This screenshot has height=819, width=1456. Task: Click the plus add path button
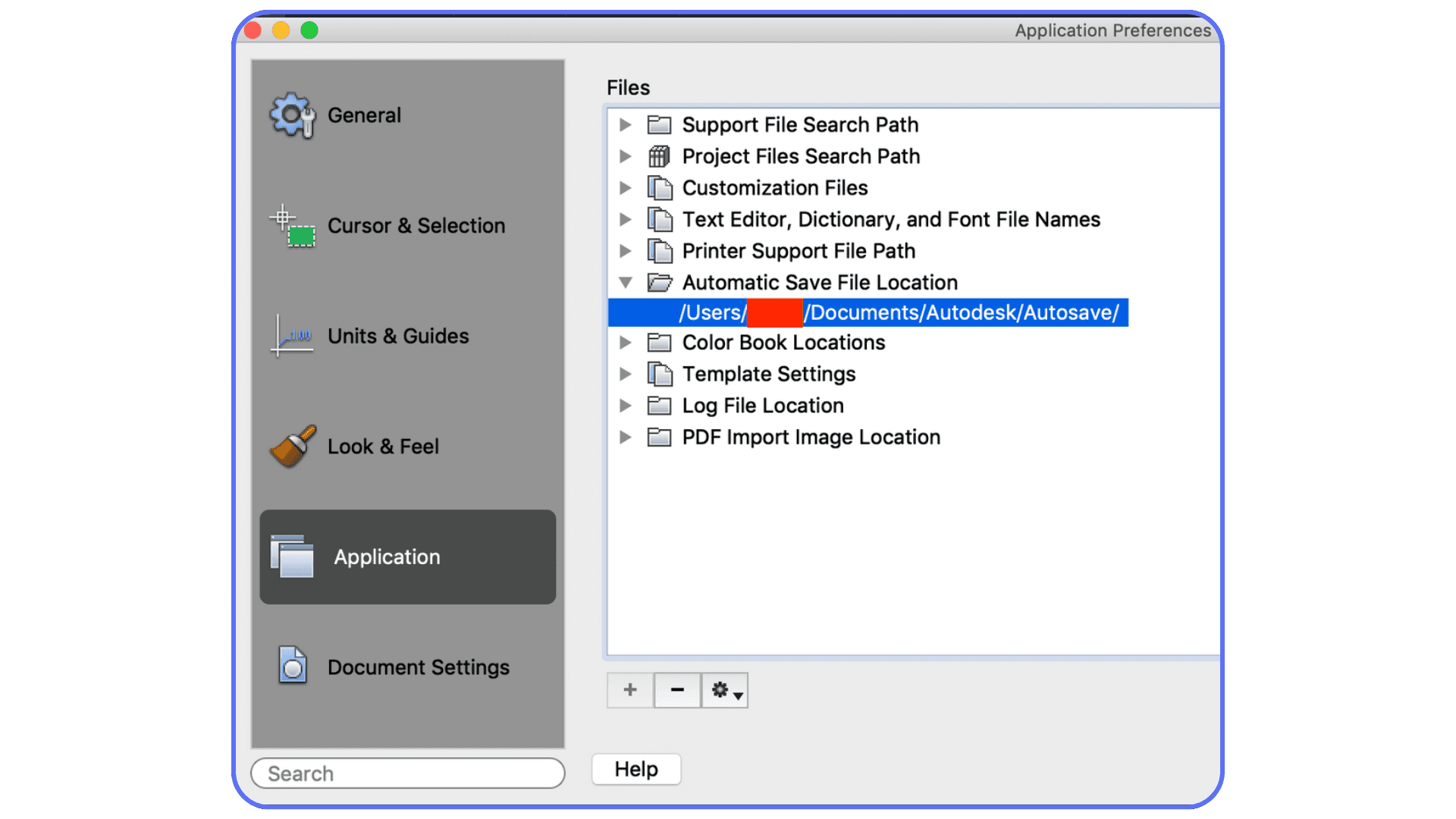click(630, 690)
